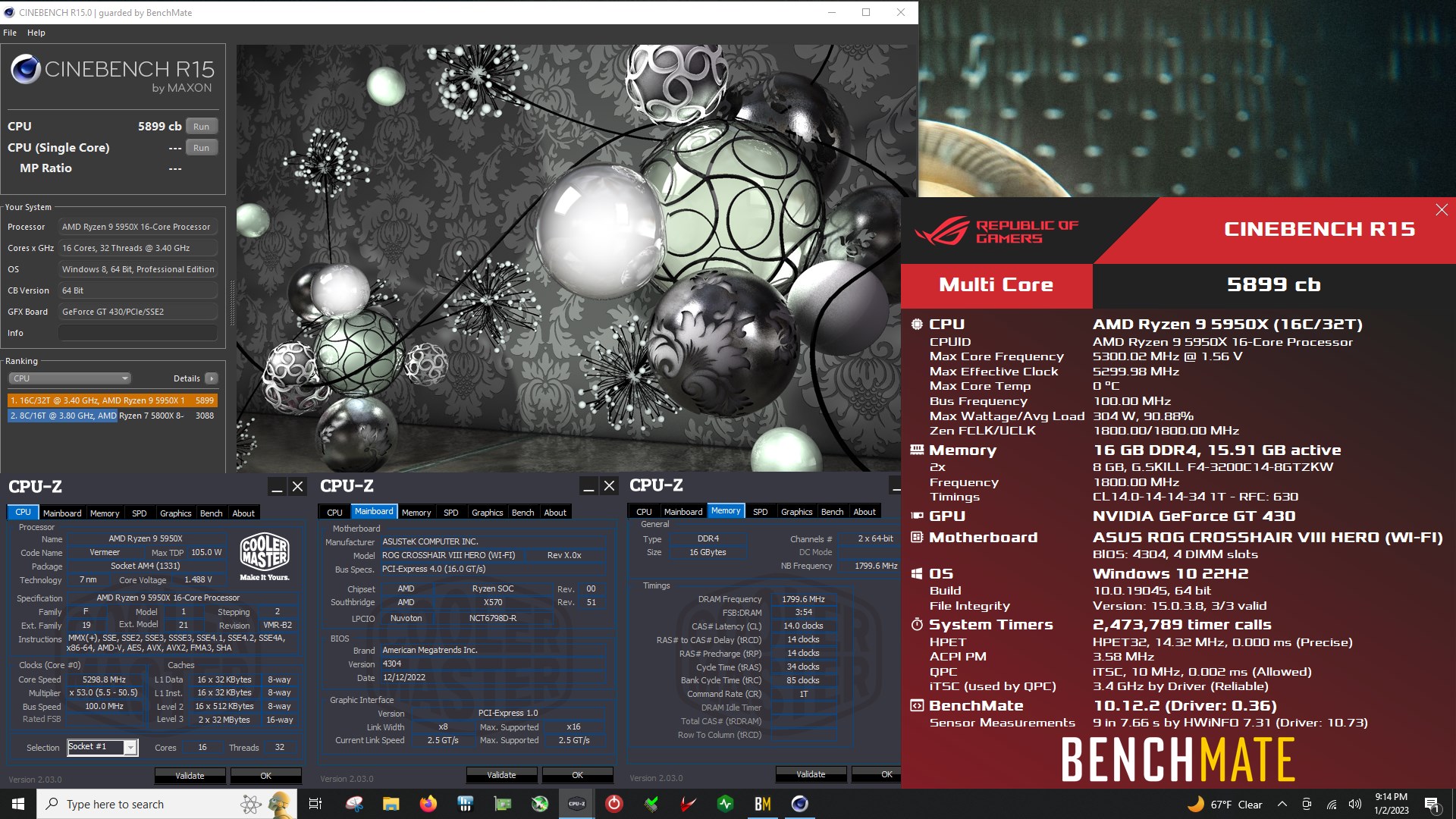This screenshot has height=819, width=1456.
Task: Switch to BenchMate in the taskbar
Action: pos(763,804)
